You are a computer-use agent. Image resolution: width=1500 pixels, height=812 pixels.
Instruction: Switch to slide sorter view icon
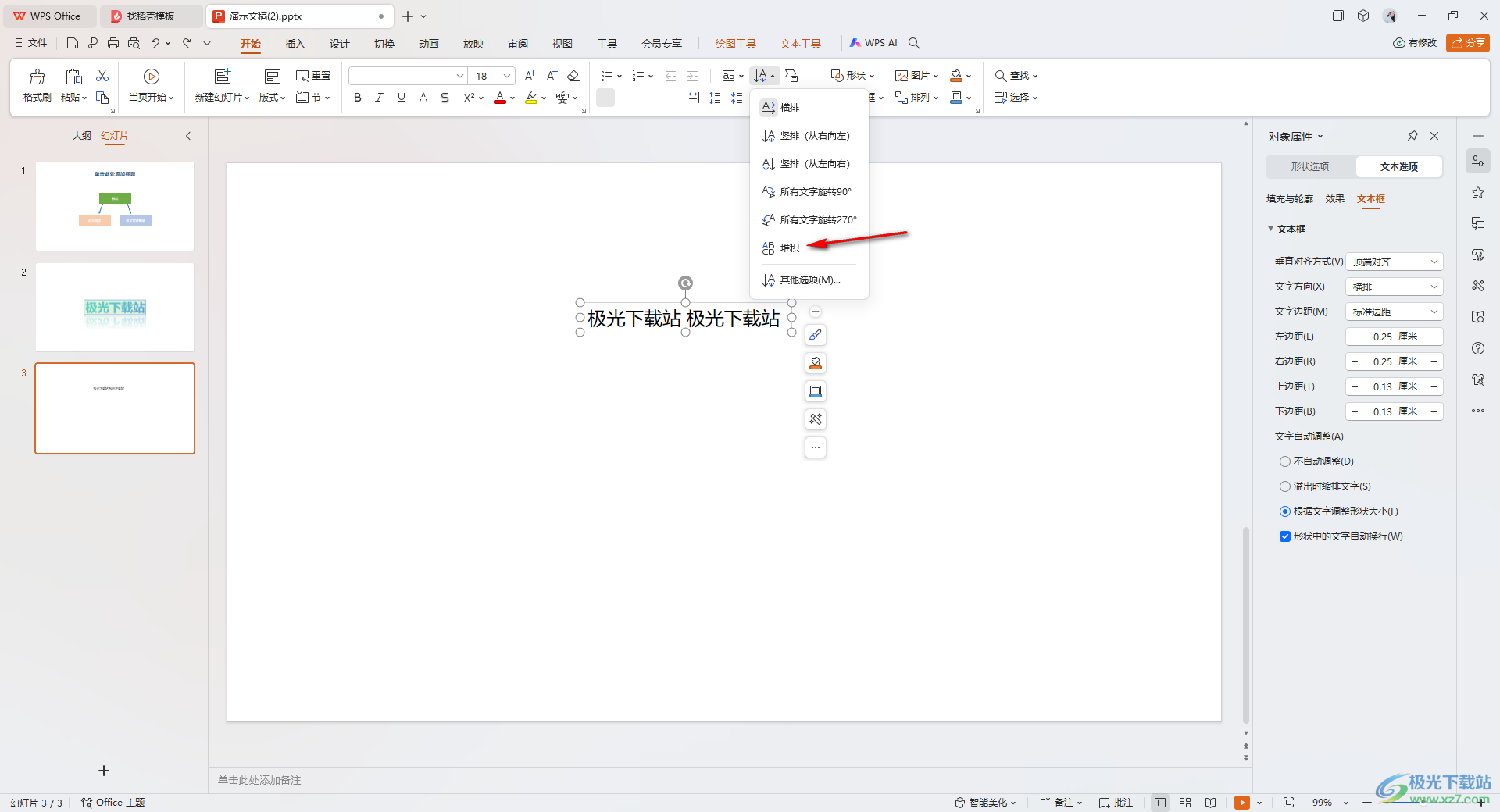1185,803
